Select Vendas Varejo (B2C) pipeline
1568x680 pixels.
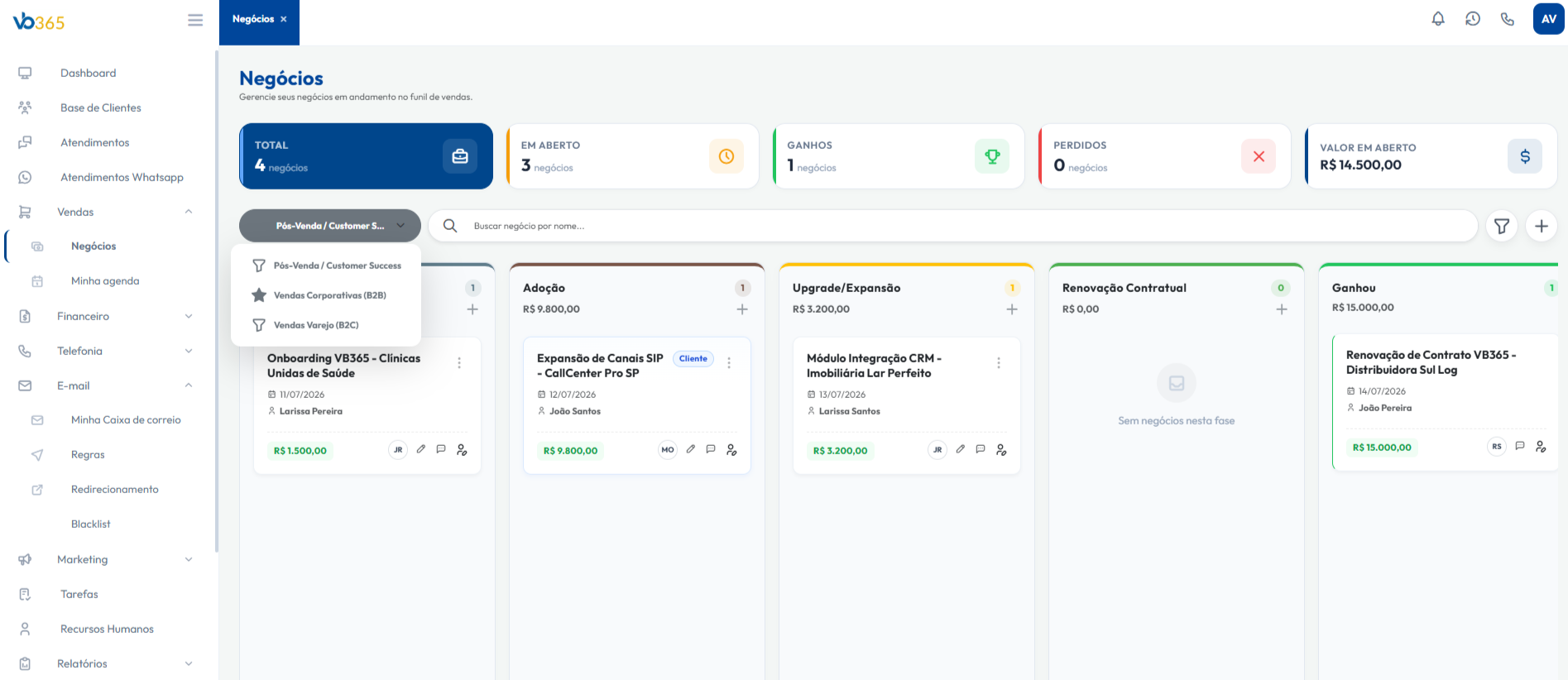coord(326,325)
